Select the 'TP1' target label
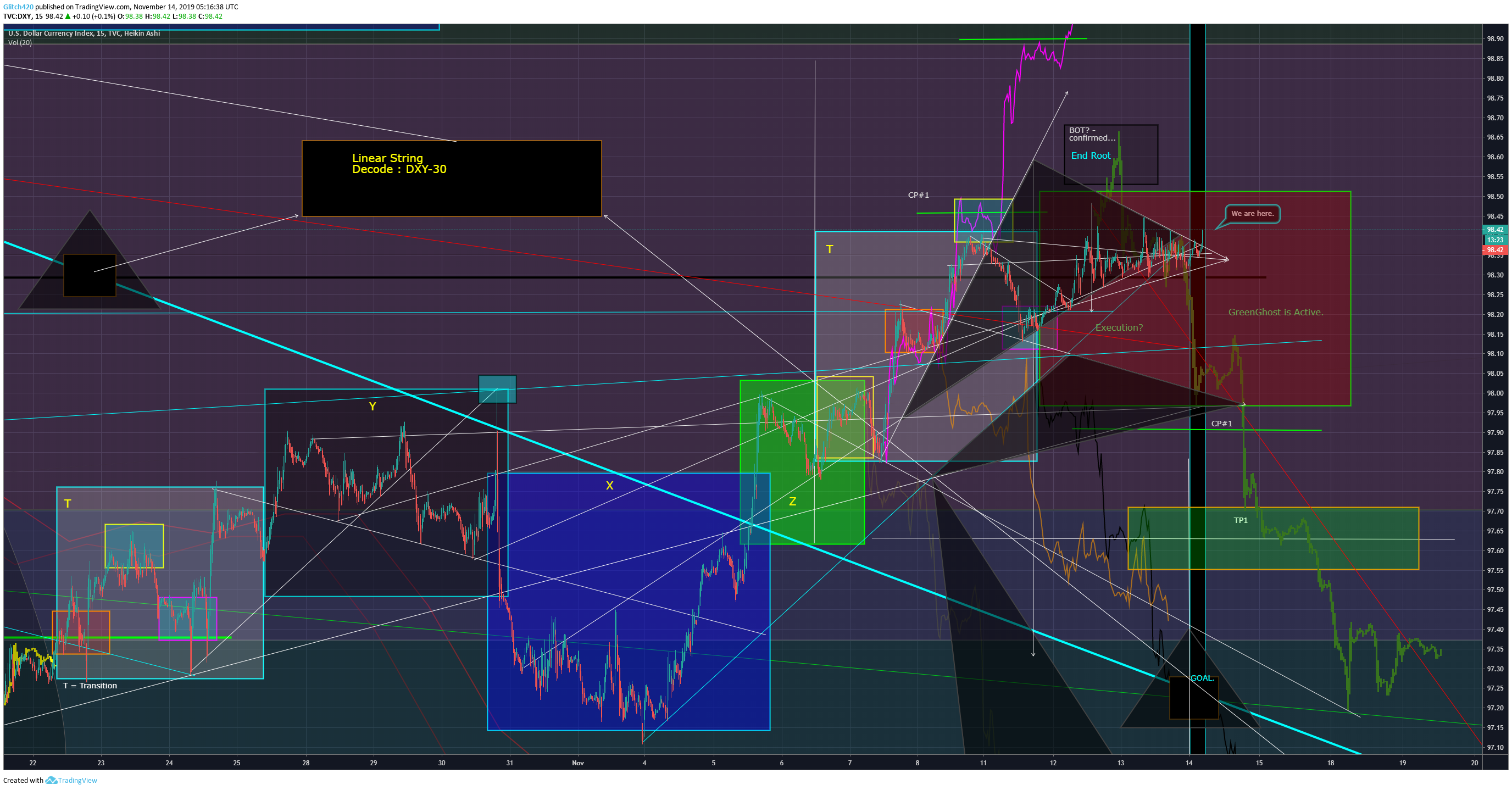 pyautogui.click(x=1240, y=520)
